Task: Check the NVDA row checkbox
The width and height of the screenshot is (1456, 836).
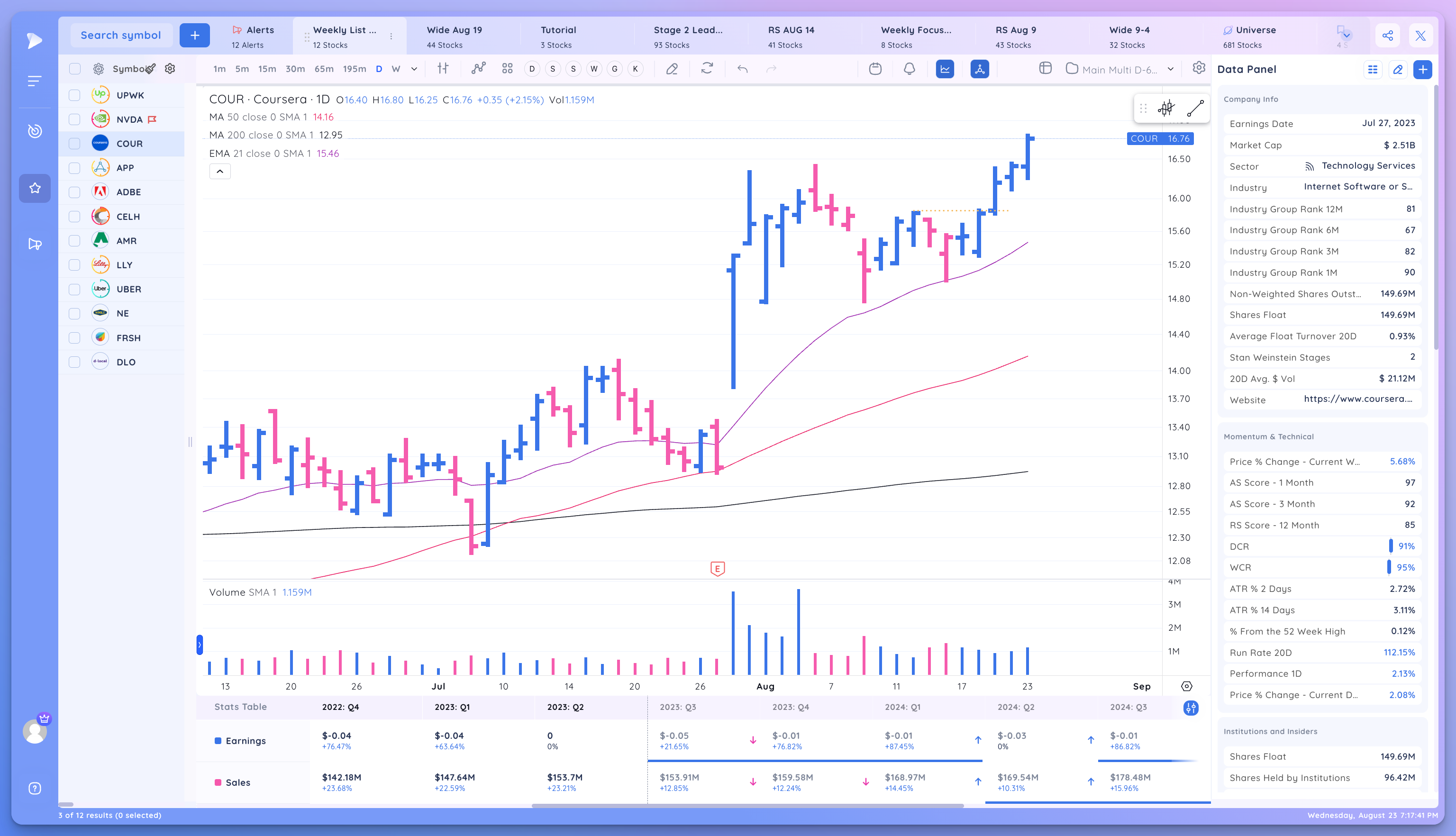Action: (74, 119)
